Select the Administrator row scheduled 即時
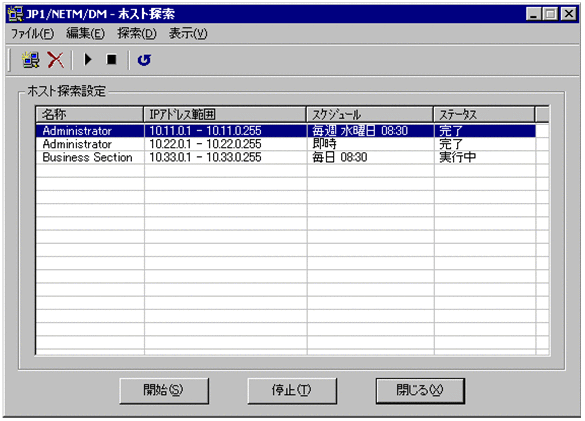585x421 pixels. (286, 144)
